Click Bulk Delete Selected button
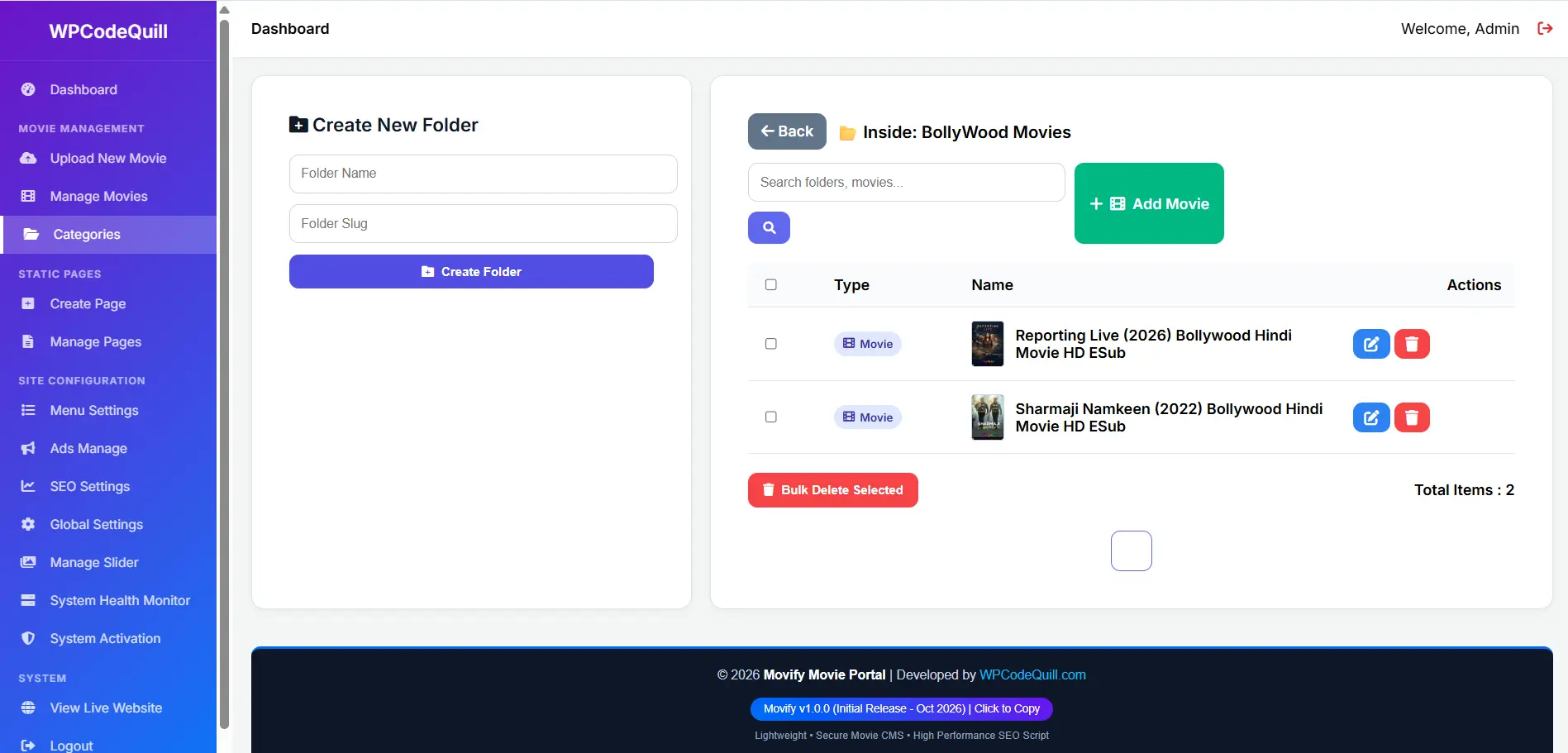This screenshot has height=753, width=1568. tap(833, 490)
